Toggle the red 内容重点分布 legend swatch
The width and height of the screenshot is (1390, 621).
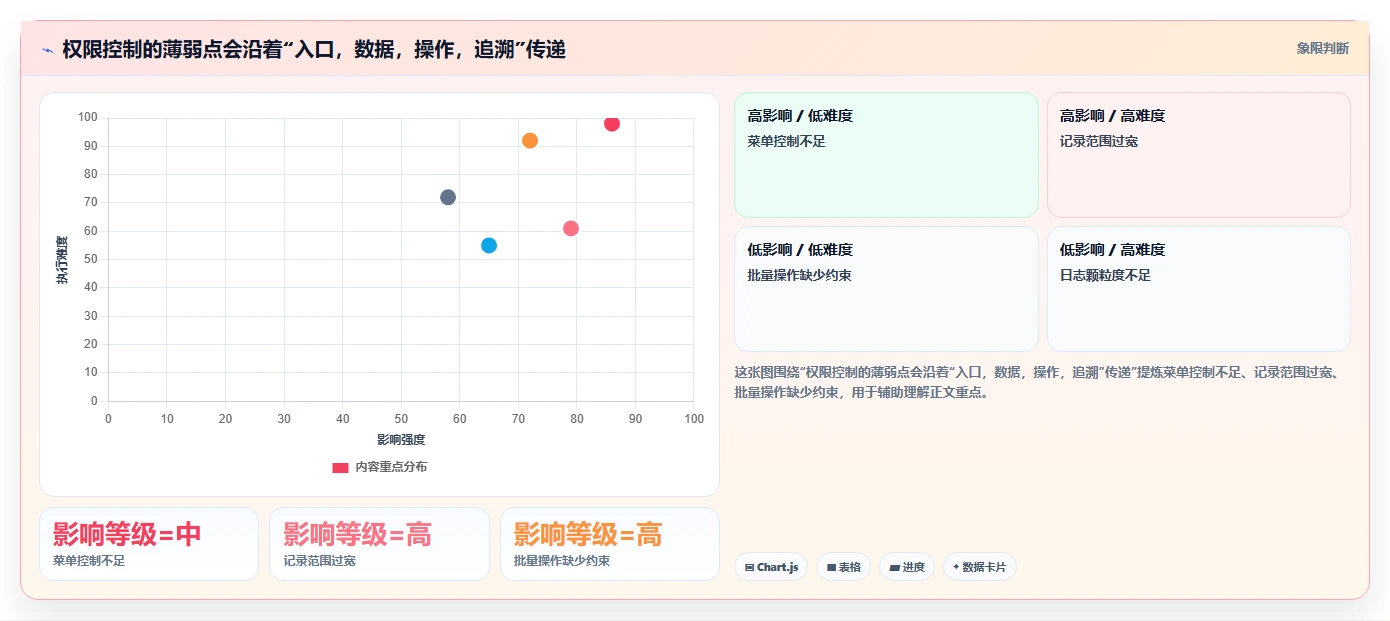pyautogui.click(x=340, y=467)
